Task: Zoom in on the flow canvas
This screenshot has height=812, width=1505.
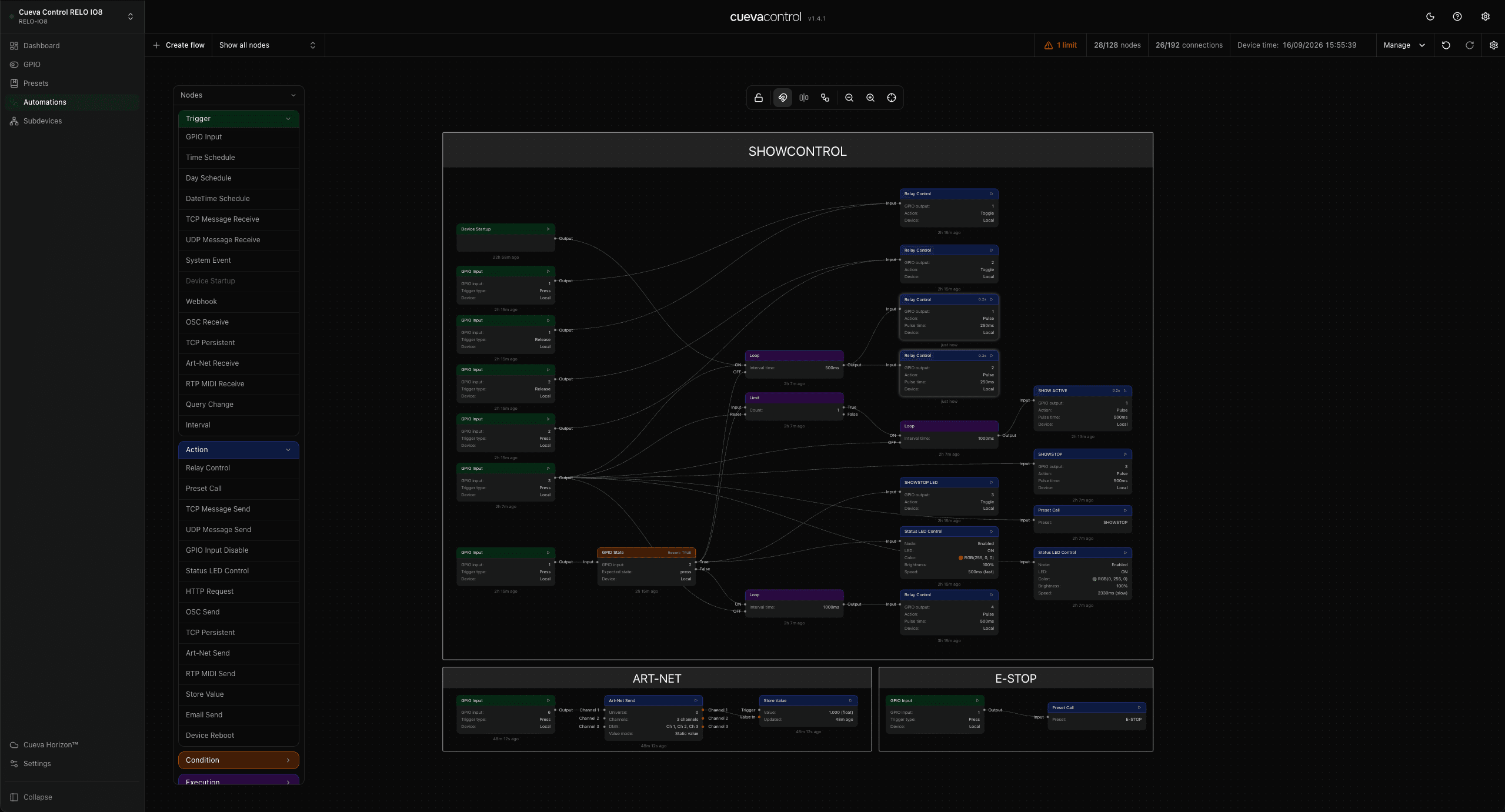Action: 870,98
